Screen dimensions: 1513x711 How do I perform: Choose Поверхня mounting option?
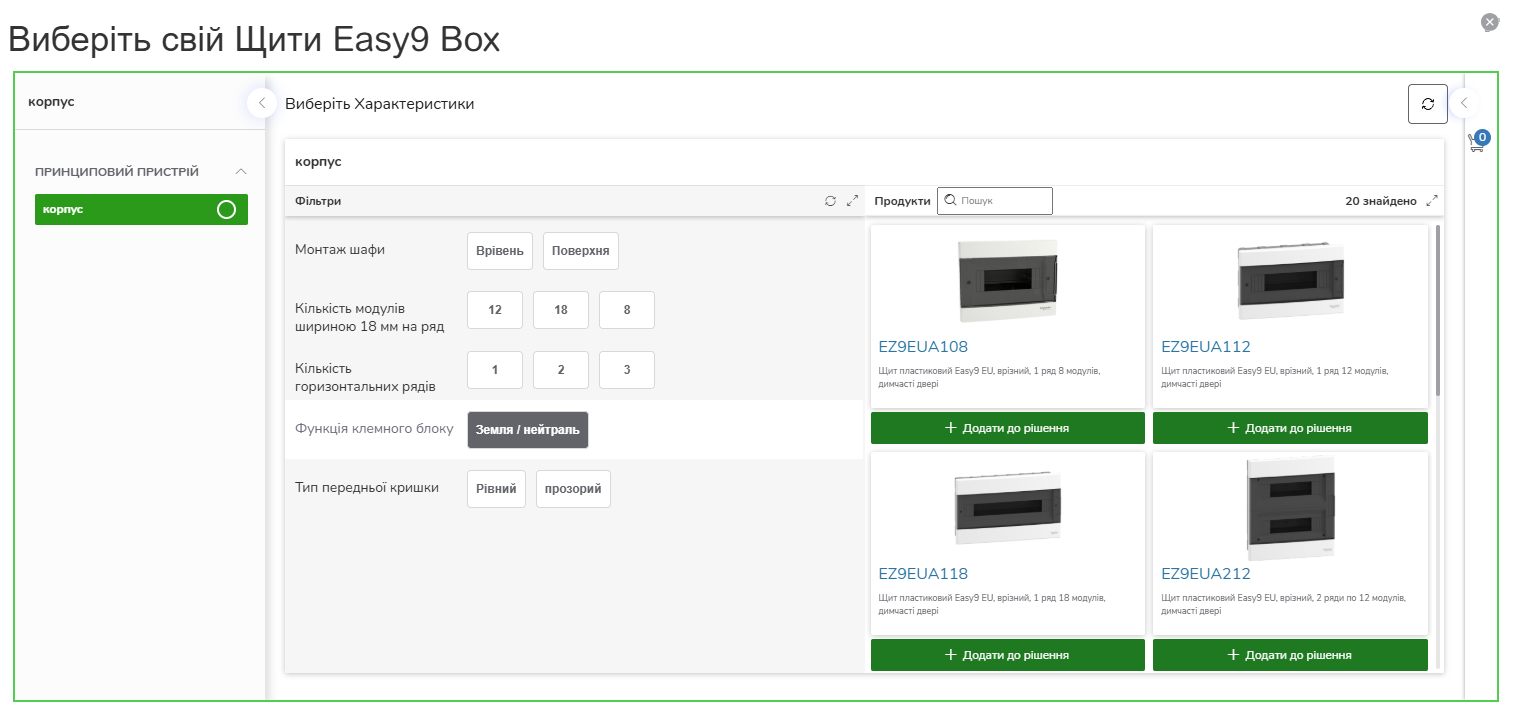pyautogui.click(x=581, y=251)
